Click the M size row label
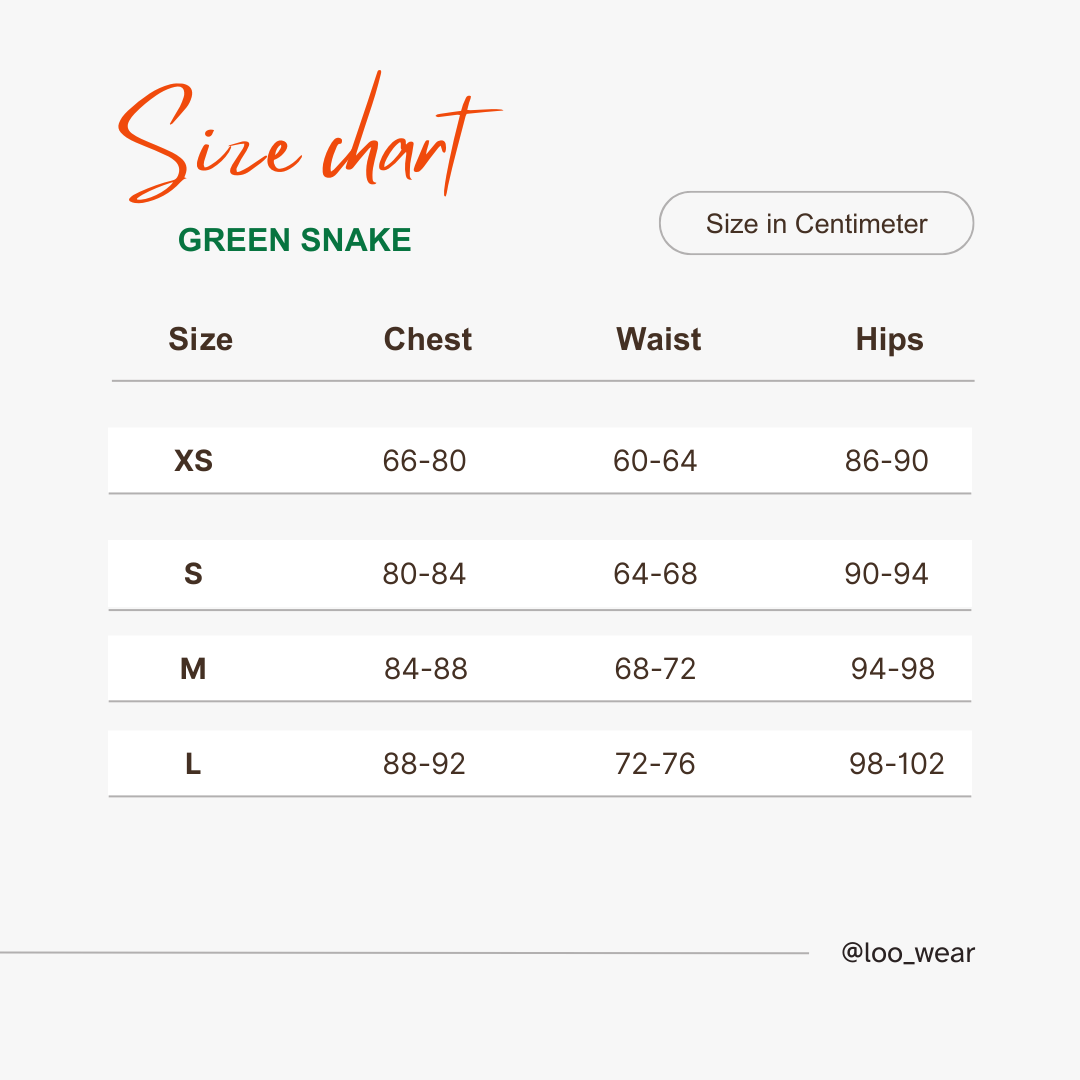 click(x=194, y=669)
